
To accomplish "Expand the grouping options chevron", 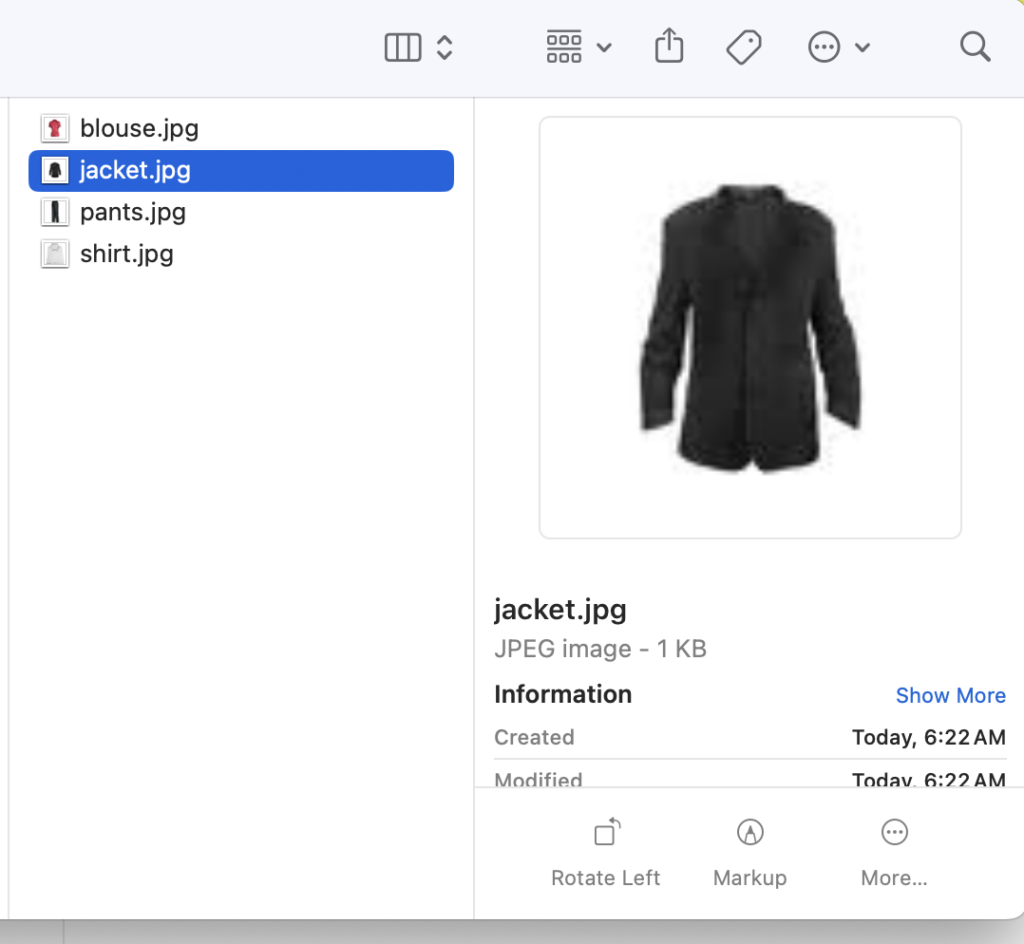I will point(604,47).
